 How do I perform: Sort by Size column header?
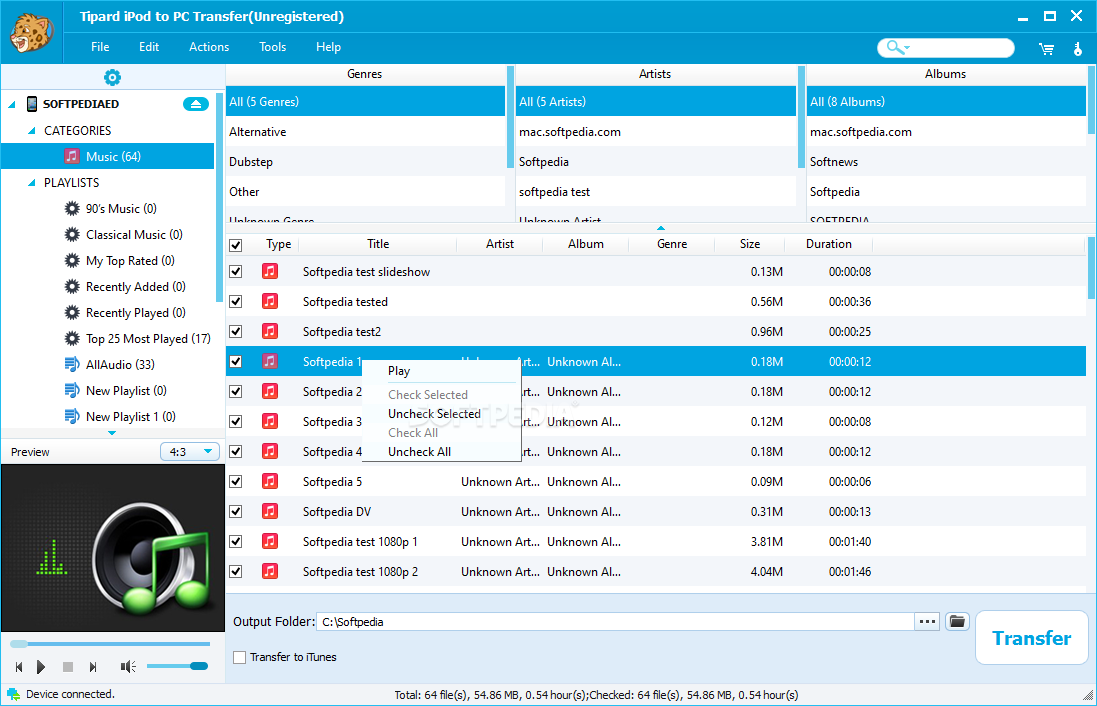(750, 243)
